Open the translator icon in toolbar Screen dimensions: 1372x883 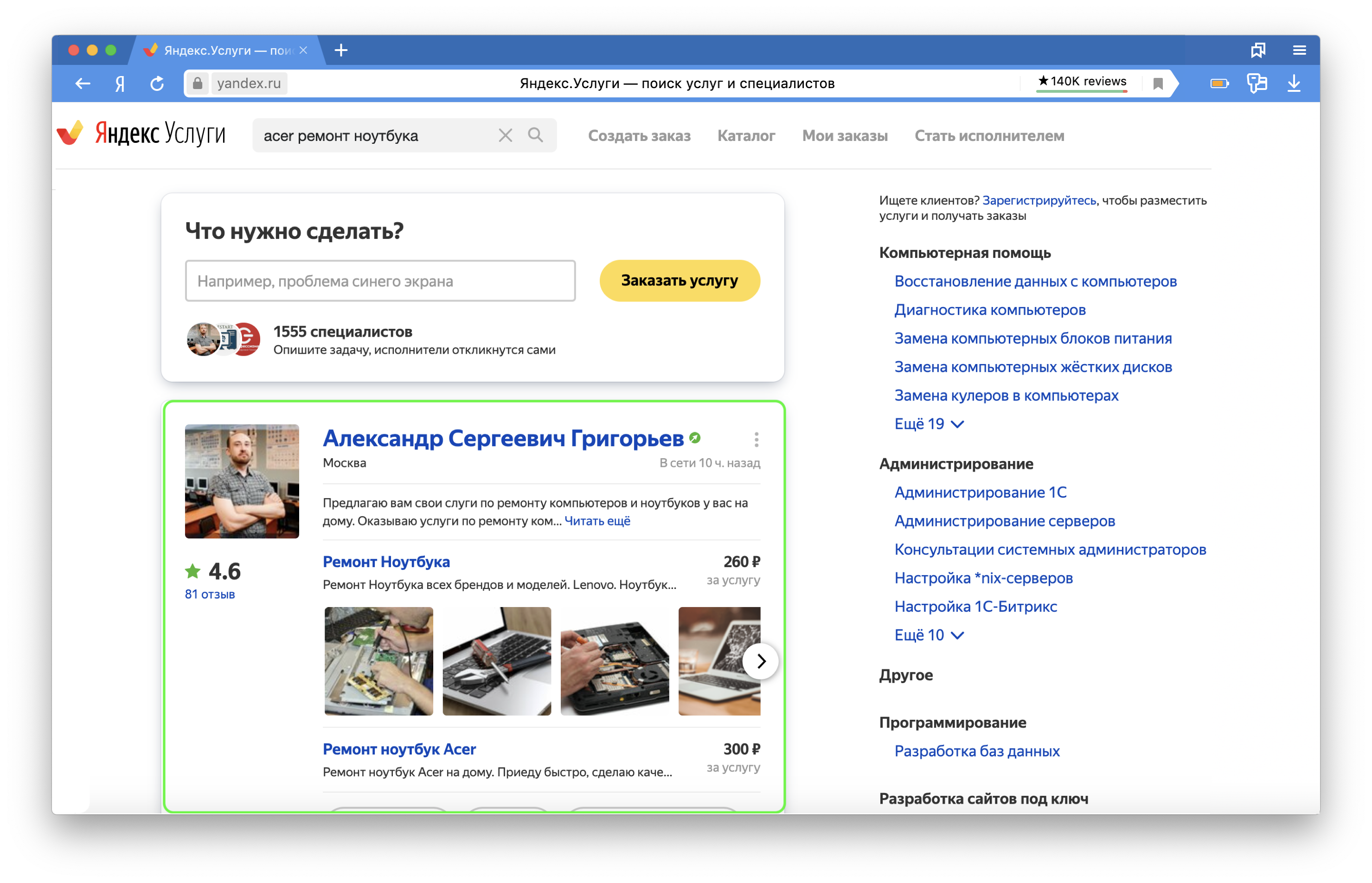[1257, 84]
